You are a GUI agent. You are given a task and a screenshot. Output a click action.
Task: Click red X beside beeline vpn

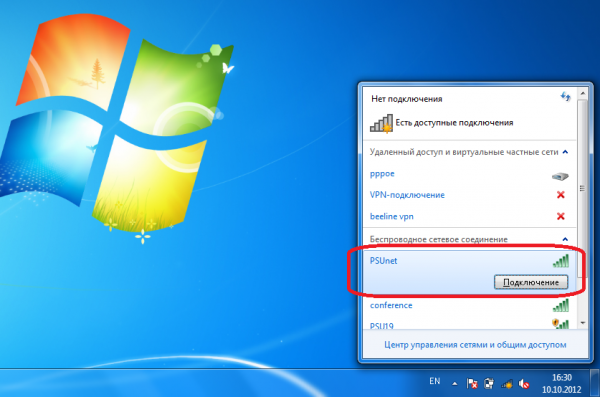[561, 216]
